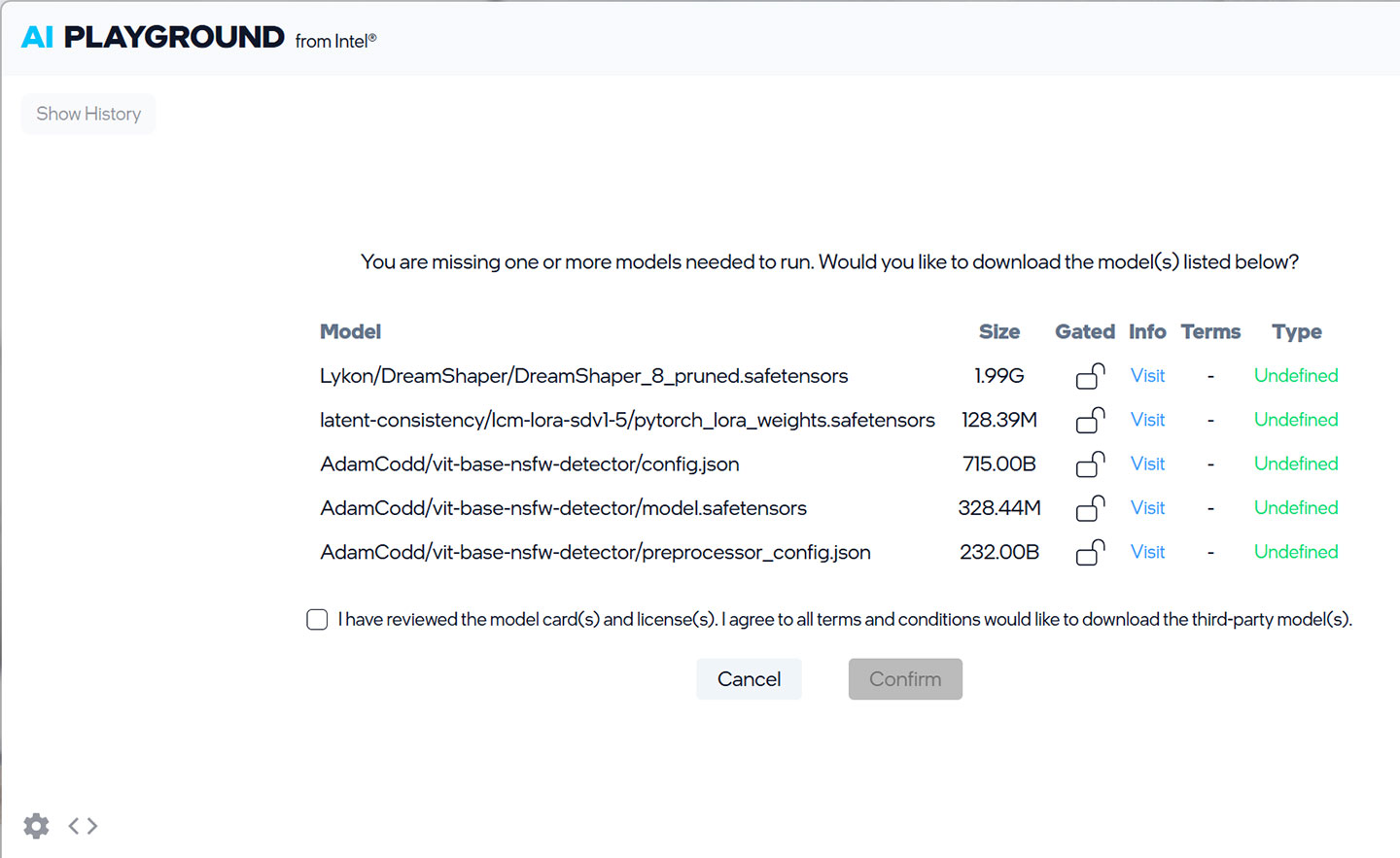Click the unlock icon for lcm-lora-sdv1-5 model
This screenshot has width=1400, height=858.
[1090, 420]
